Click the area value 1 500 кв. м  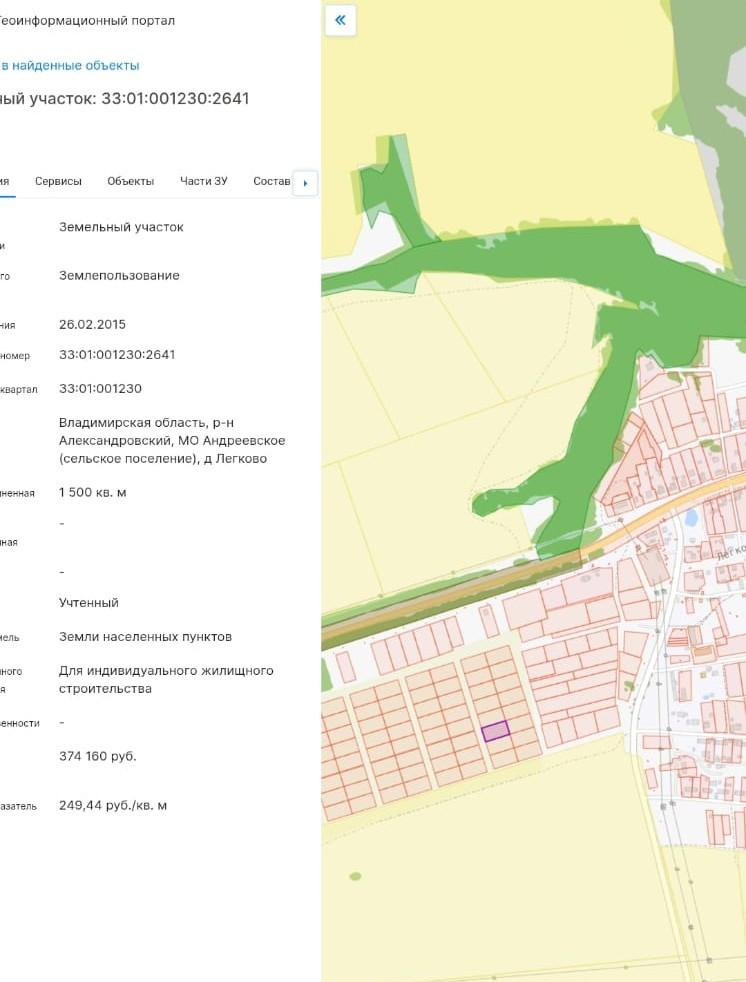[x=92, y=492]
